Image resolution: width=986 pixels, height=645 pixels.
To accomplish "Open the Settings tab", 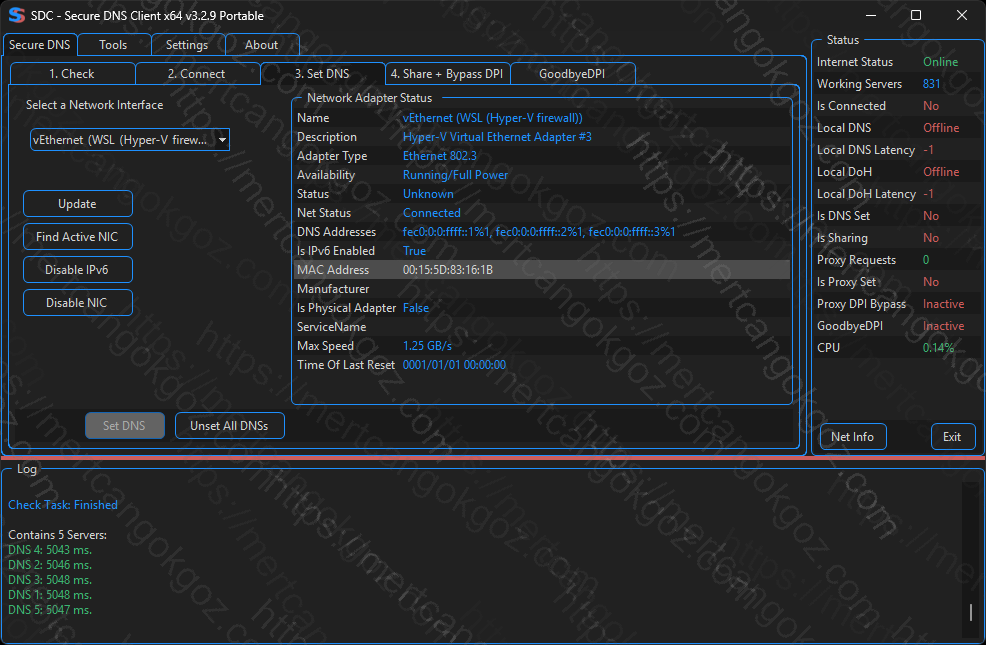I will pyautogui.click(x=187, y=45).
